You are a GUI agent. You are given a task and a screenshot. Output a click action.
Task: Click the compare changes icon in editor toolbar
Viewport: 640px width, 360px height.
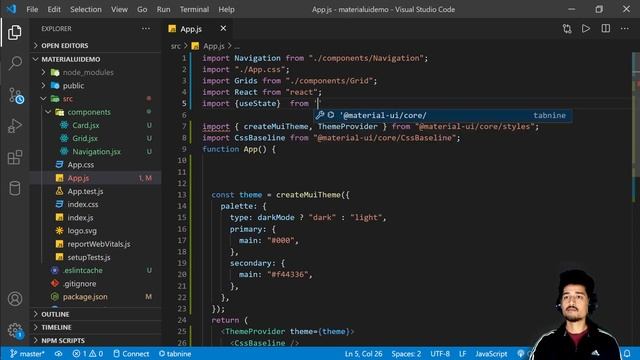pyautogui.click(x=567, y=29)
